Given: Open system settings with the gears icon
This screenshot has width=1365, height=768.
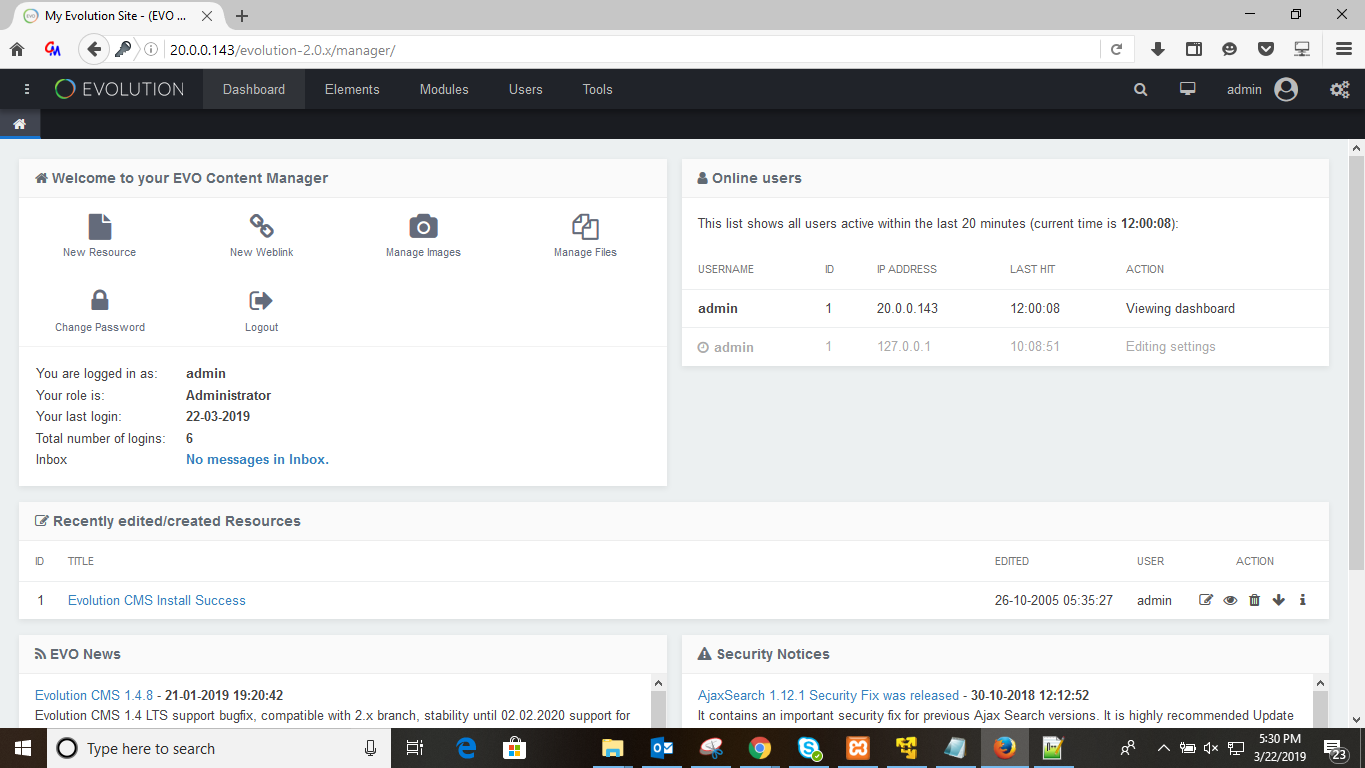Looking at the screenshot, I should 1339,89.
